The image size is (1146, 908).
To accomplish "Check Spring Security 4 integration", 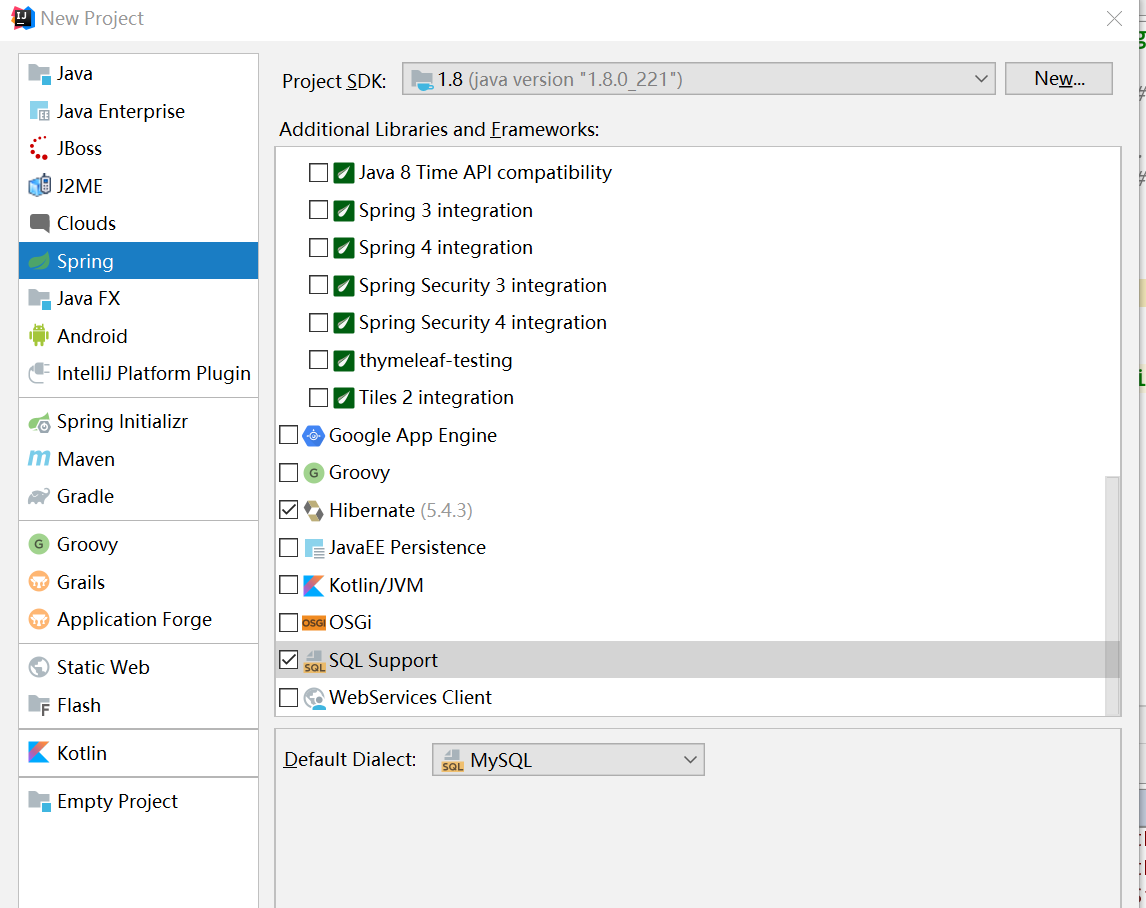I will point(318,322).
